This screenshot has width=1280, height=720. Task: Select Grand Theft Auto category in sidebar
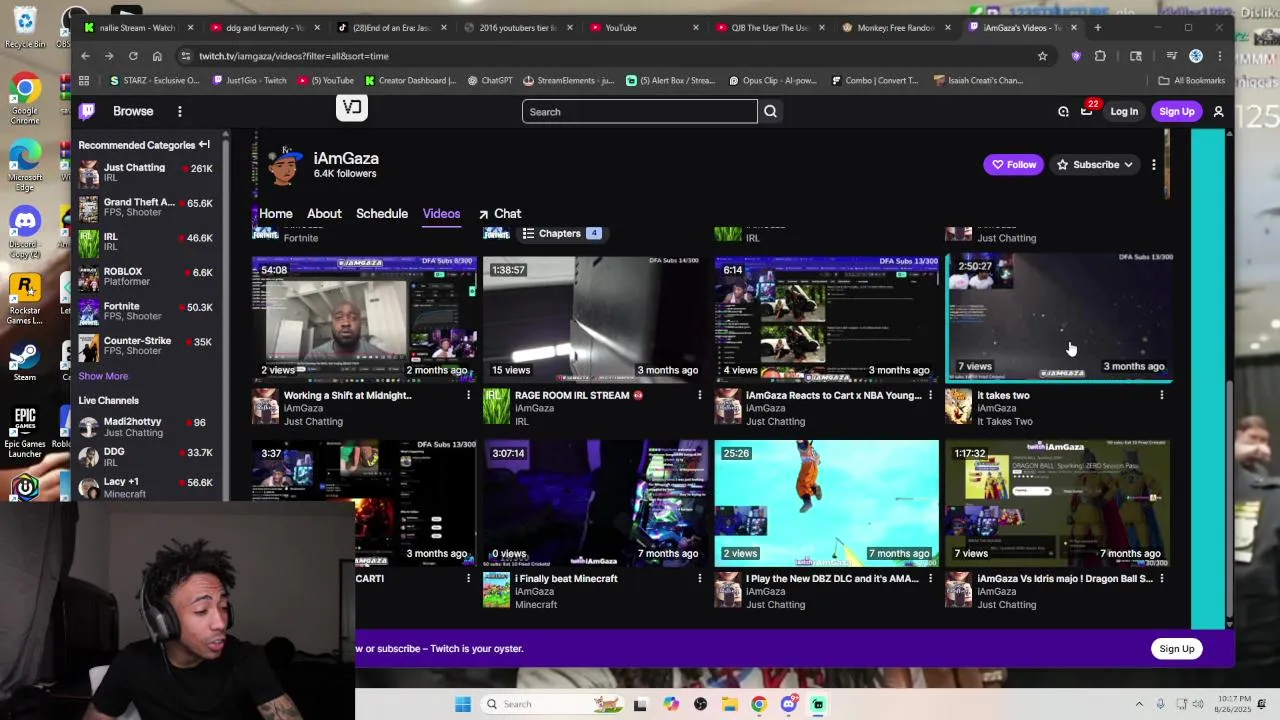(146, 207)
